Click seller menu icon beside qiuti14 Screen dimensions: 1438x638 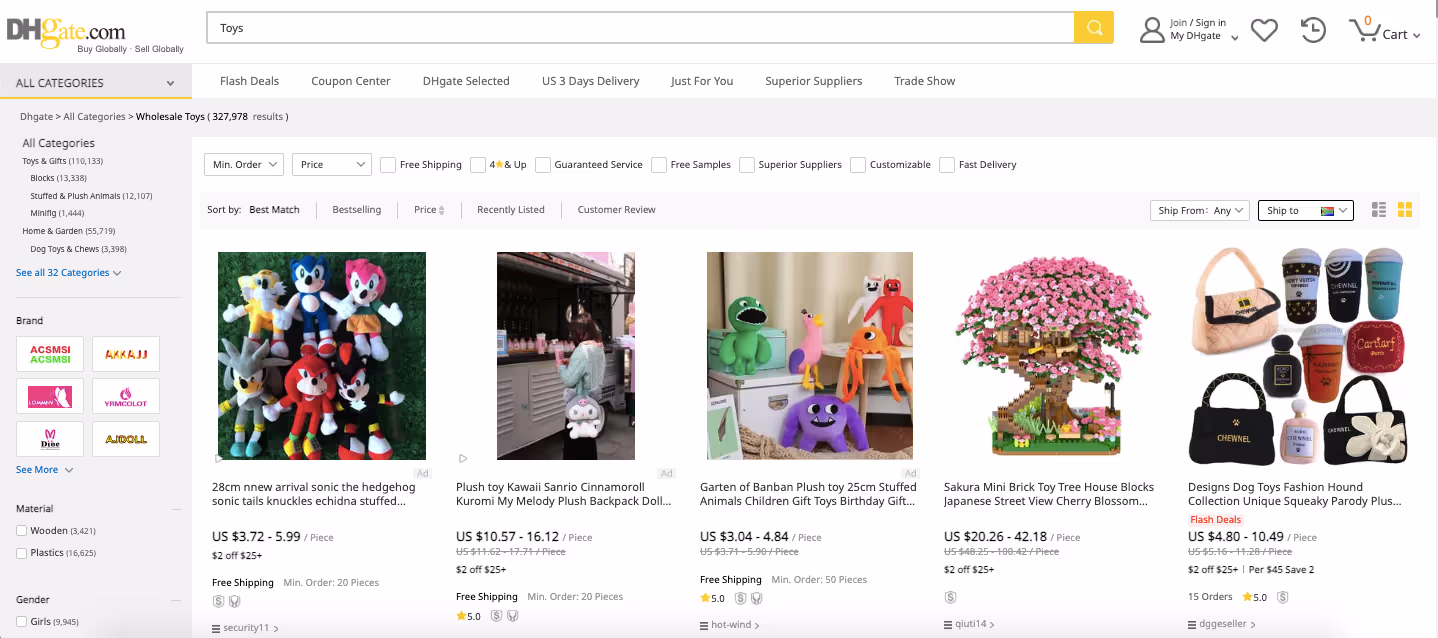(948, 625)
